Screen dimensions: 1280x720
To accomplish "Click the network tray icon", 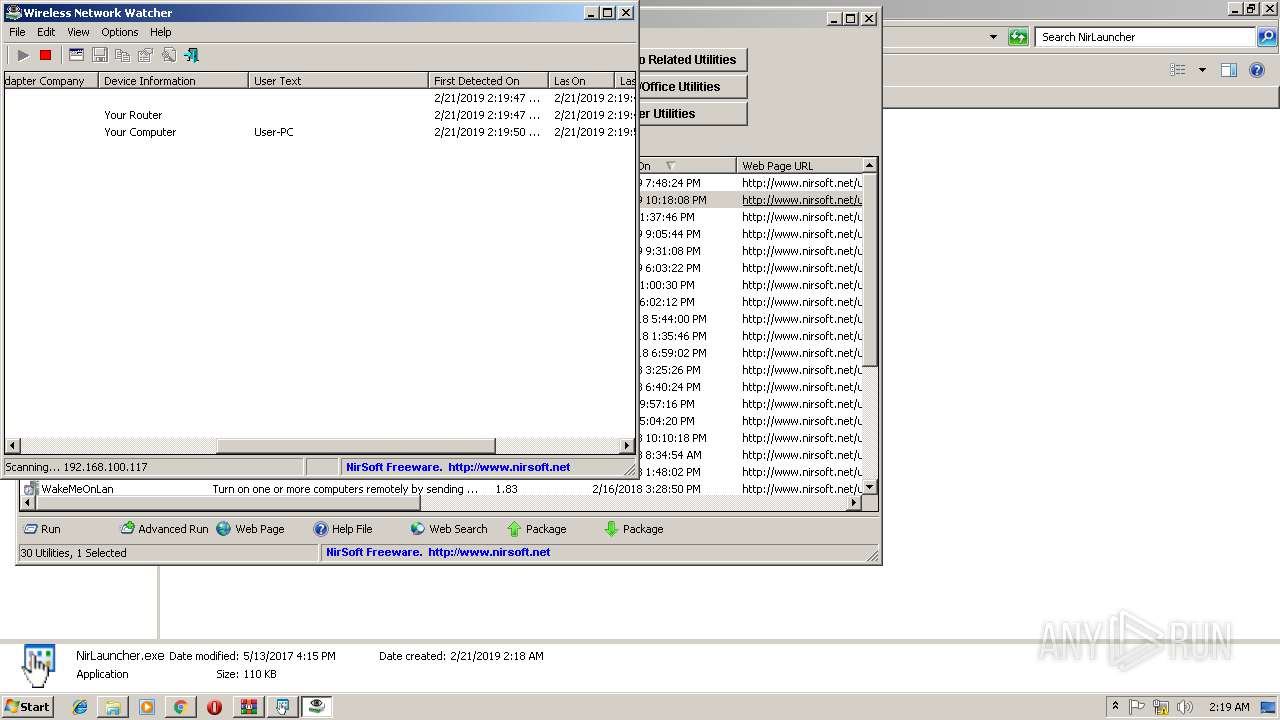I will point(1161,707).
